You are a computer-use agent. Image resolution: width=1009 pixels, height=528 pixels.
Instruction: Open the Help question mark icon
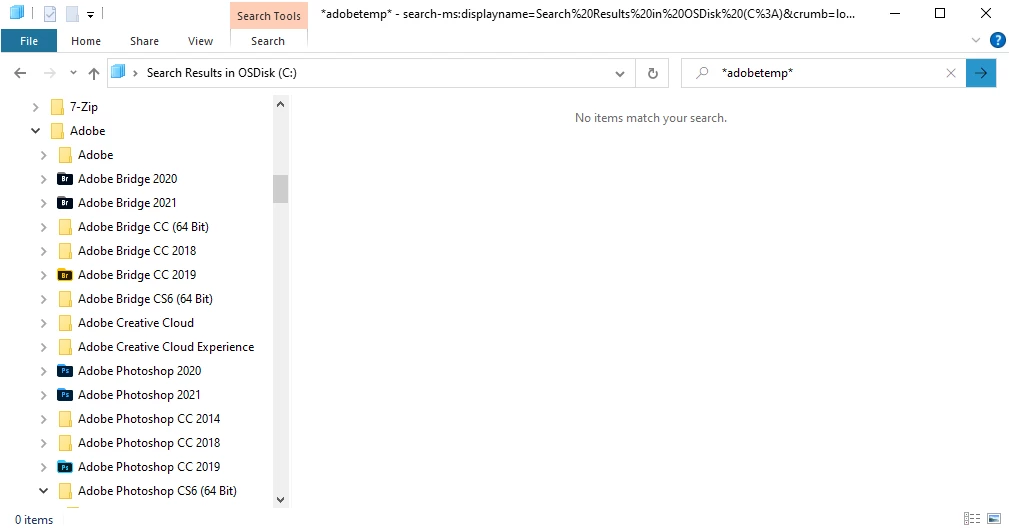tap(997, 41)
